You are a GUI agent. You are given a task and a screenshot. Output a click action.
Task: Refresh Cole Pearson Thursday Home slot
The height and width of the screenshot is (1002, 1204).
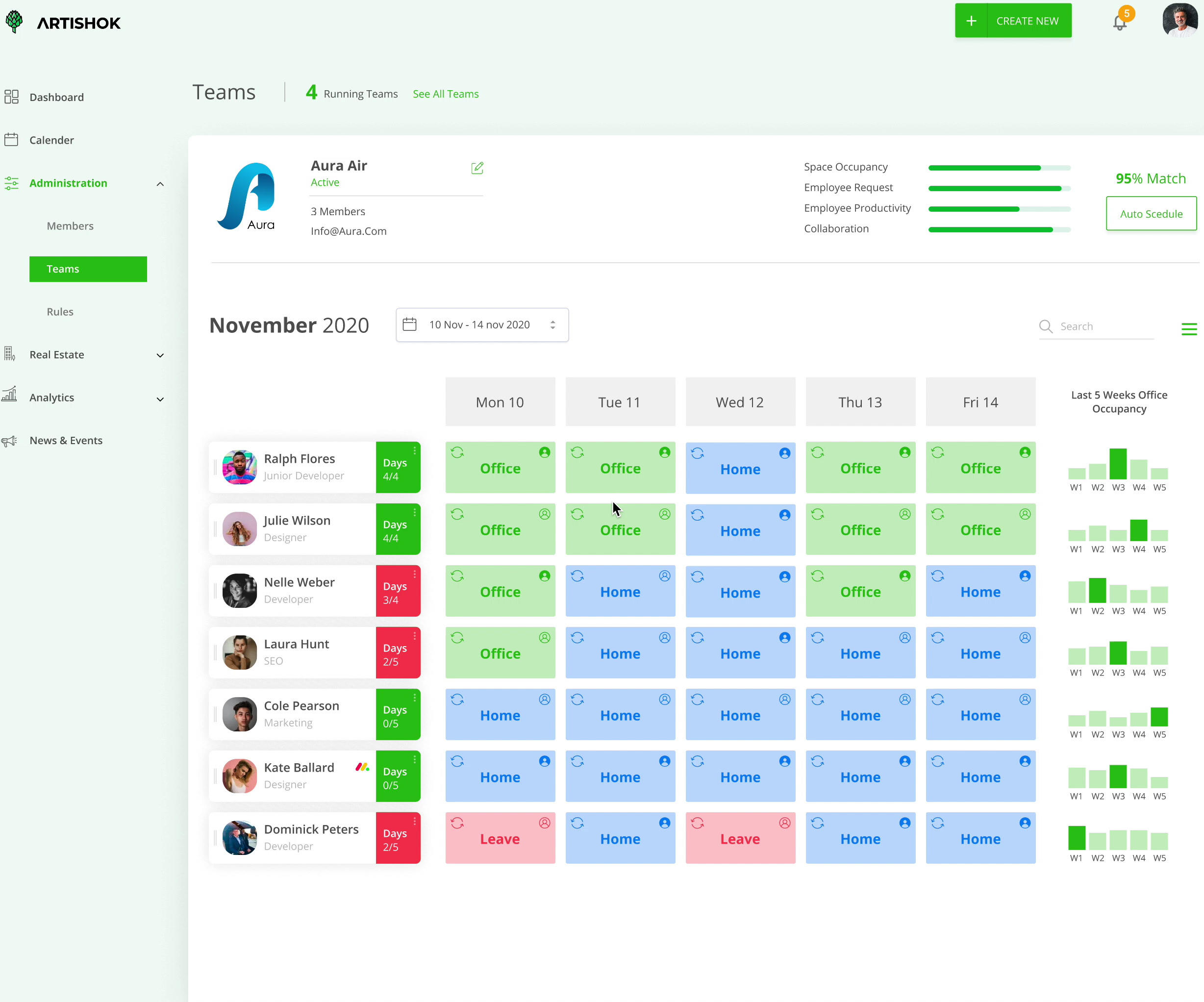pos(818,700)
